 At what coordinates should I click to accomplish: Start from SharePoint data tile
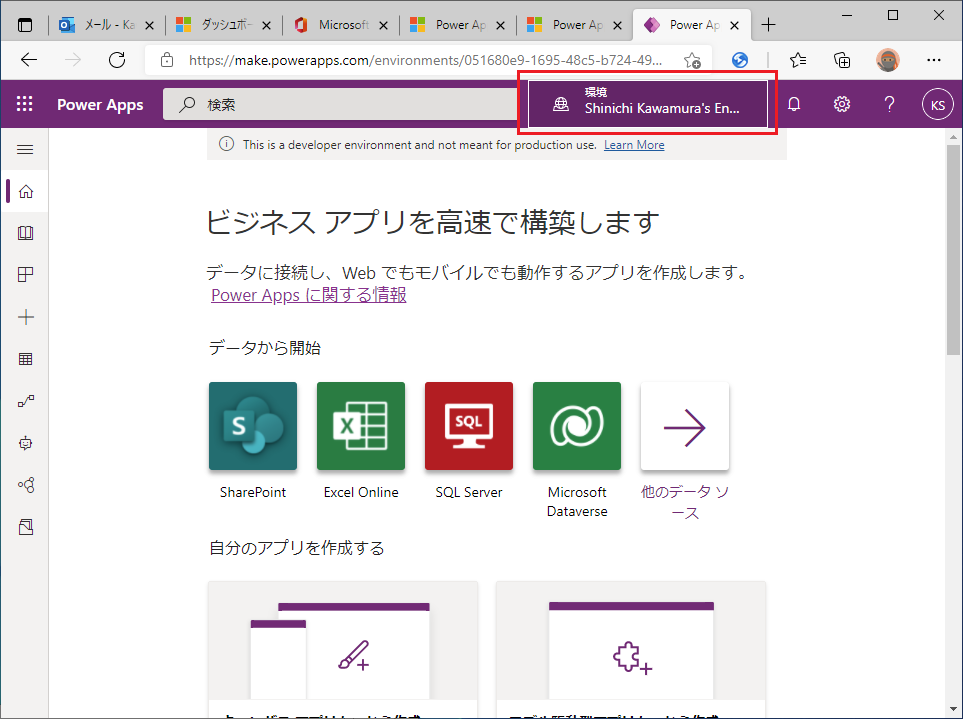(253, 426)
